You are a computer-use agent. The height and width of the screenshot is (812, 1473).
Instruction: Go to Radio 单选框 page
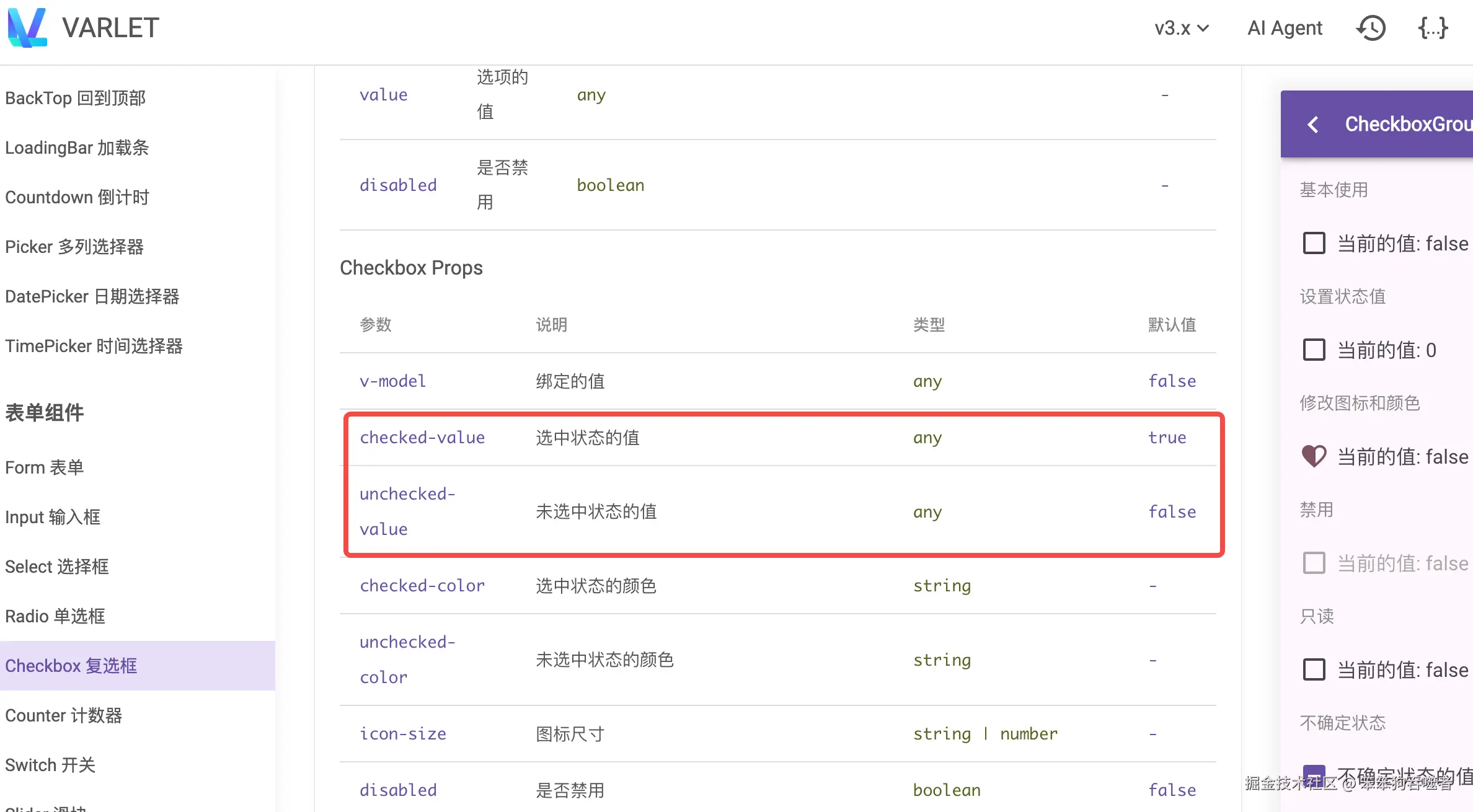point(55,616)
